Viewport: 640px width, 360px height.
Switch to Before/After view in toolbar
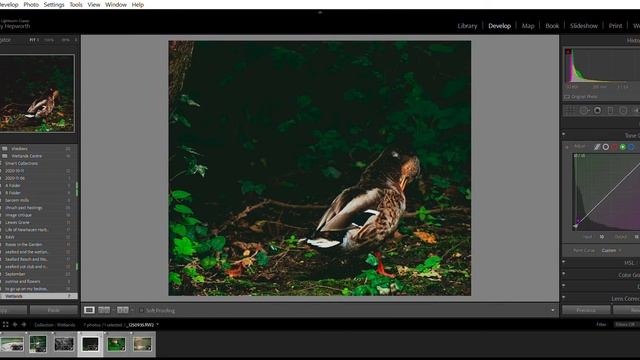[x=122, y=310]
